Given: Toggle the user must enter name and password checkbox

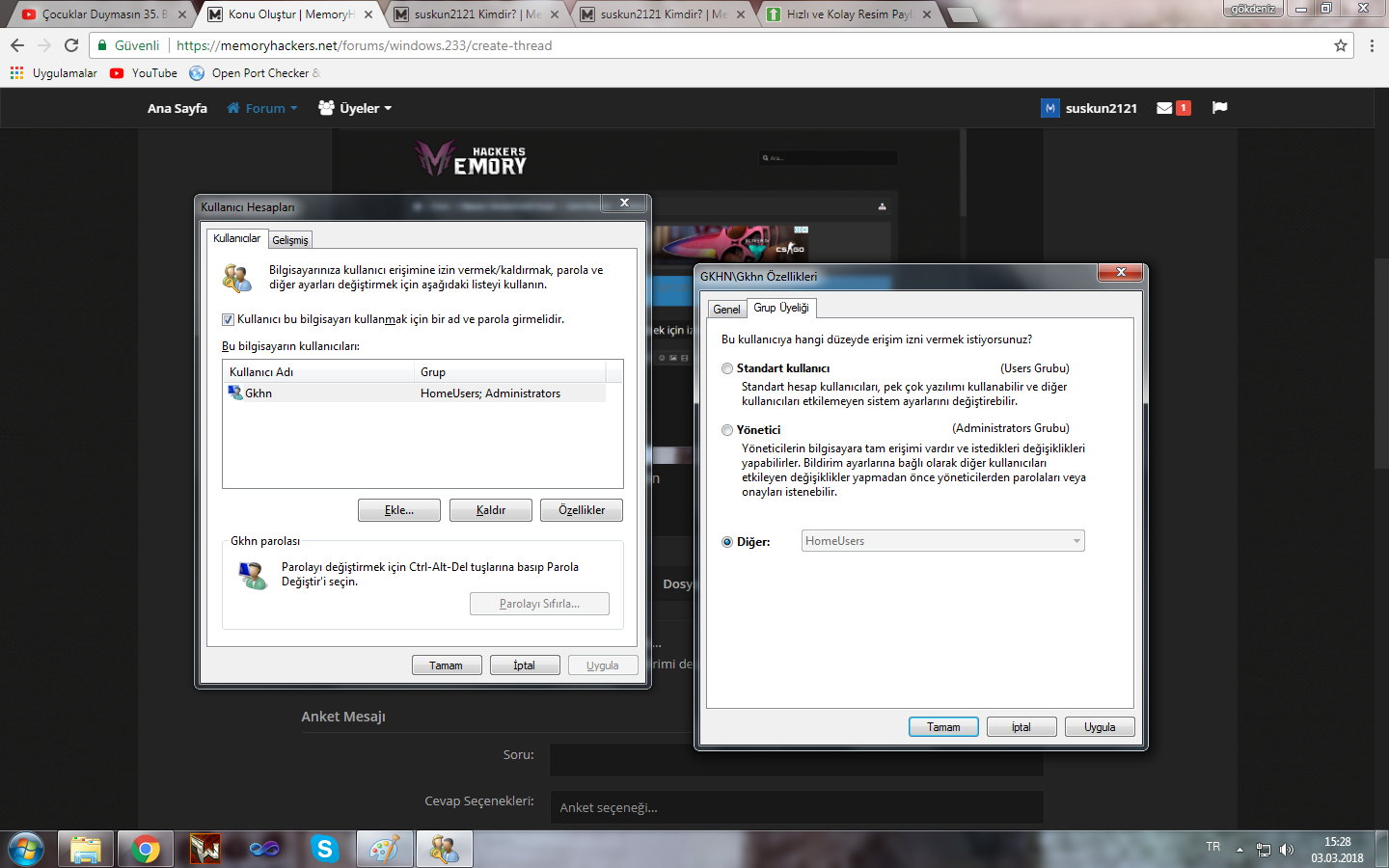Looking at the screenshot, I should 228,319.
